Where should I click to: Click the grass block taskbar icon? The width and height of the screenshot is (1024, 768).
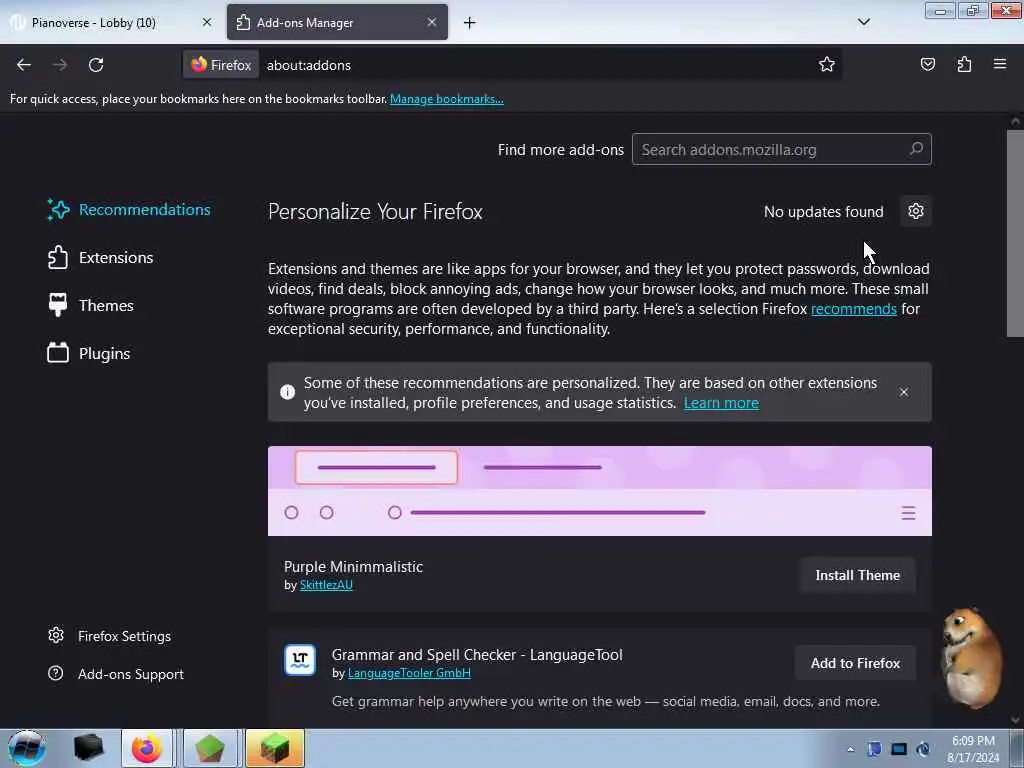(275, 748)
